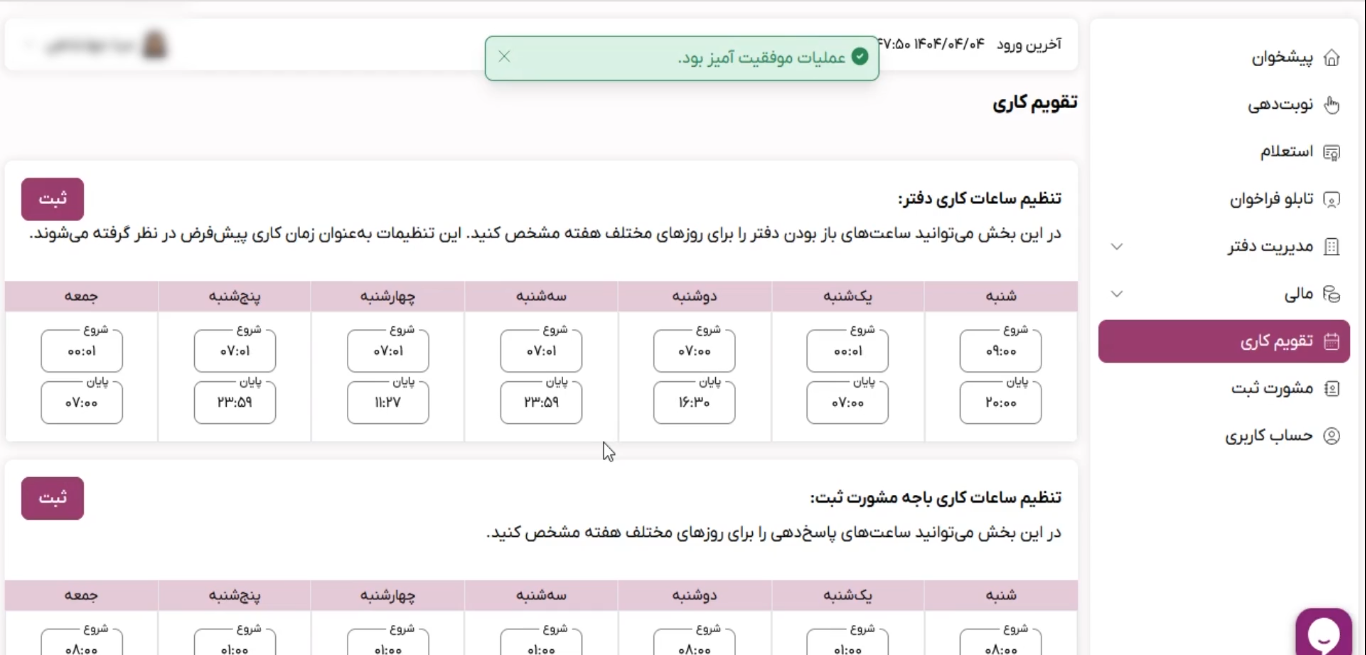Click the calendar icon beside تقویم کاری
1366x655 pixels.
point(1331,341)
